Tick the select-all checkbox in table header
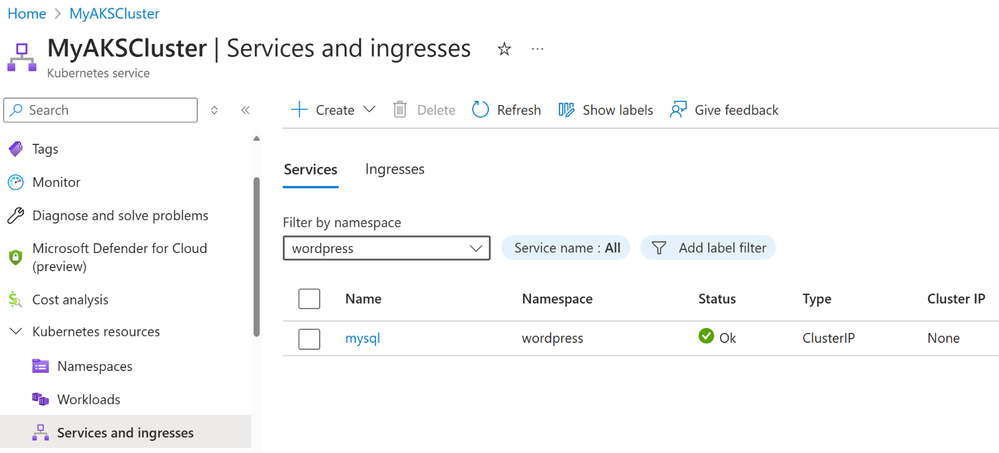 click(309, 299)
